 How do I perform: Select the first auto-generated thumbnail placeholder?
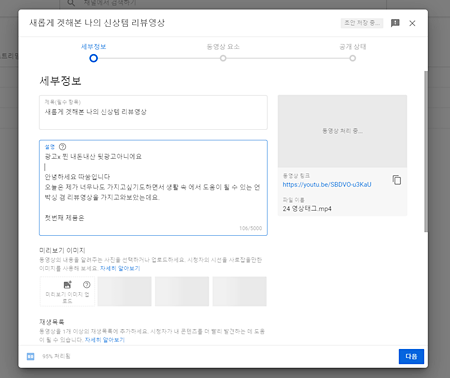pyautogui.click(x=124, y=291)
